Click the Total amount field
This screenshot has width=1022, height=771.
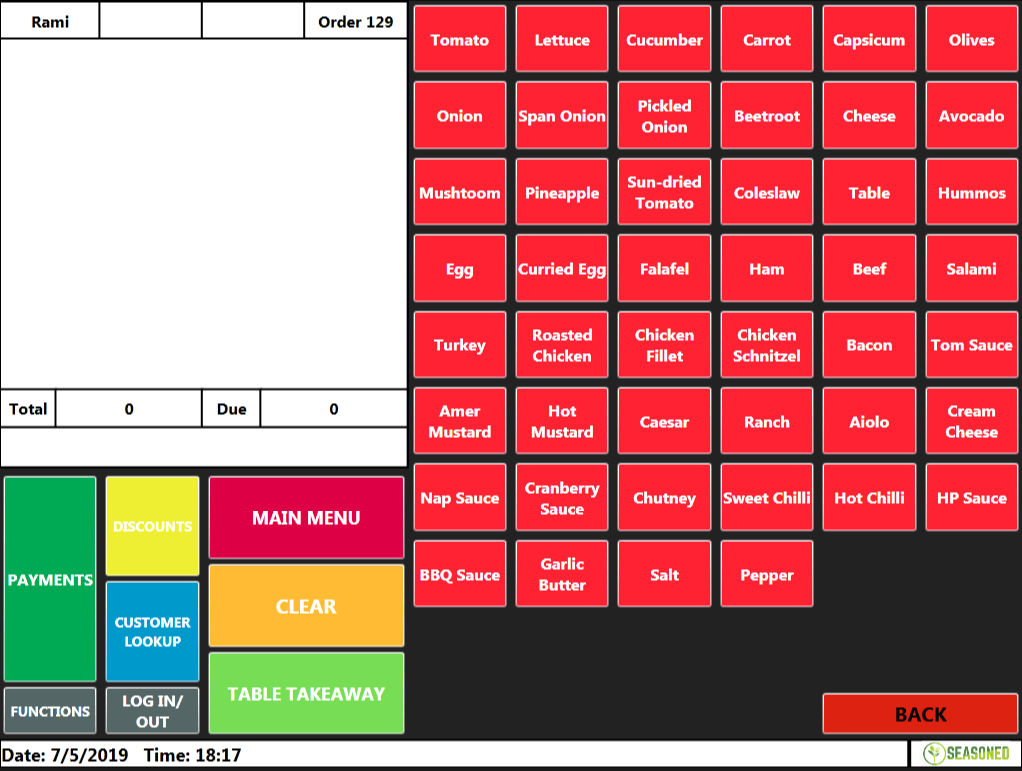128,409
